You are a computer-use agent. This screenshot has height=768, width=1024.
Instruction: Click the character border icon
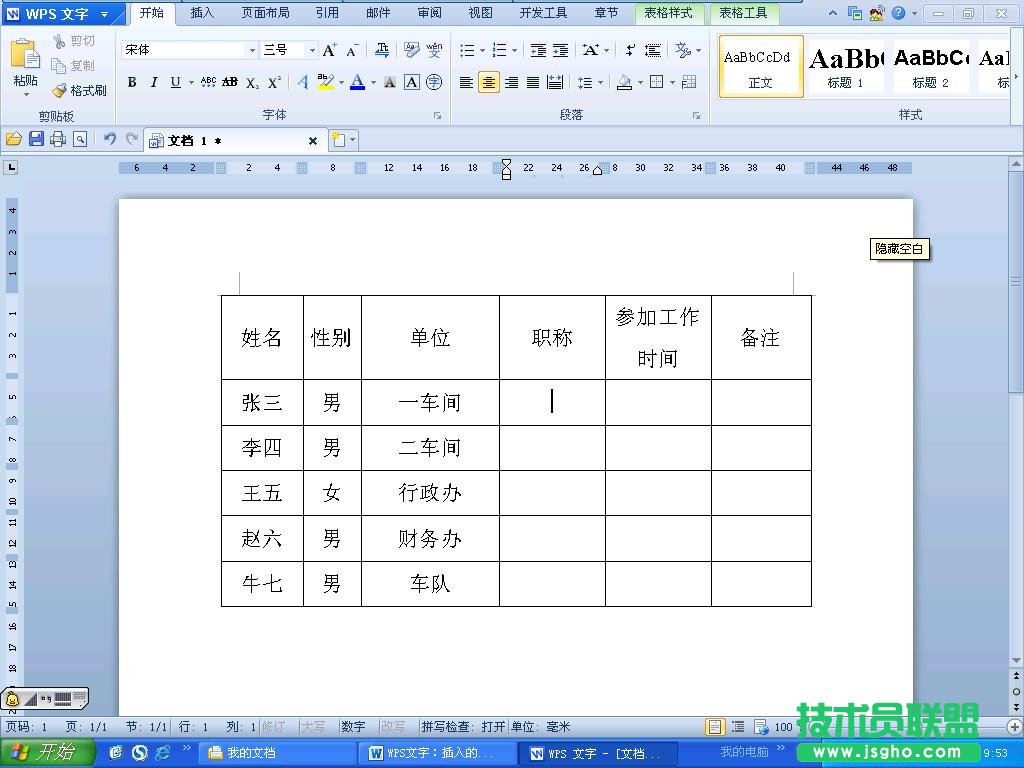411,83
